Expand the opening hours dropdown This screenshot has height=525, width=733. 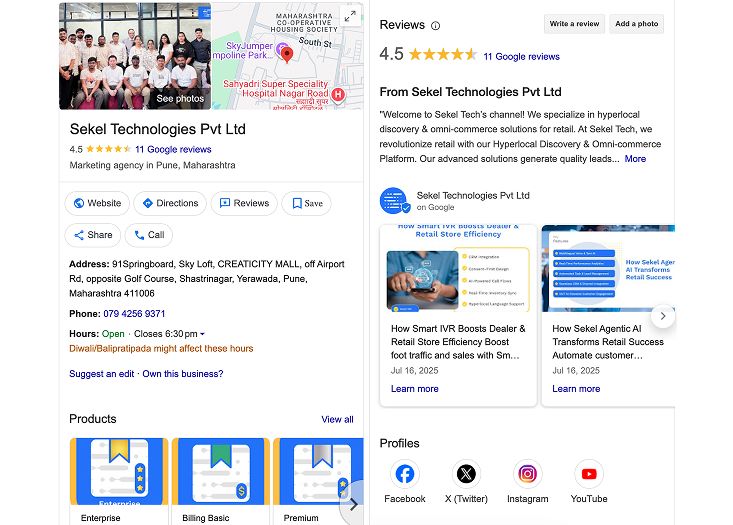(202, 334)
